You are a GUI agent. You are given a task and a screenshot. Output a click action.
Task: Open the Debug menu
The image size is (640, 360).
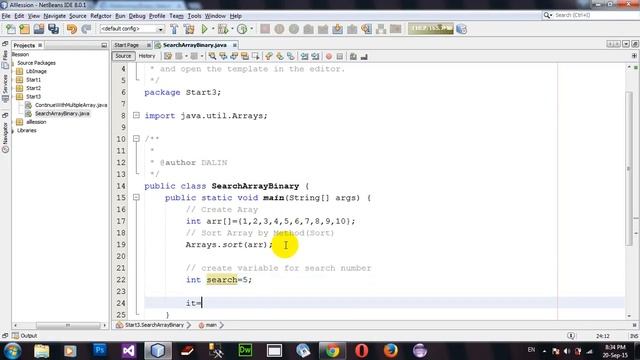click(137, 16)
